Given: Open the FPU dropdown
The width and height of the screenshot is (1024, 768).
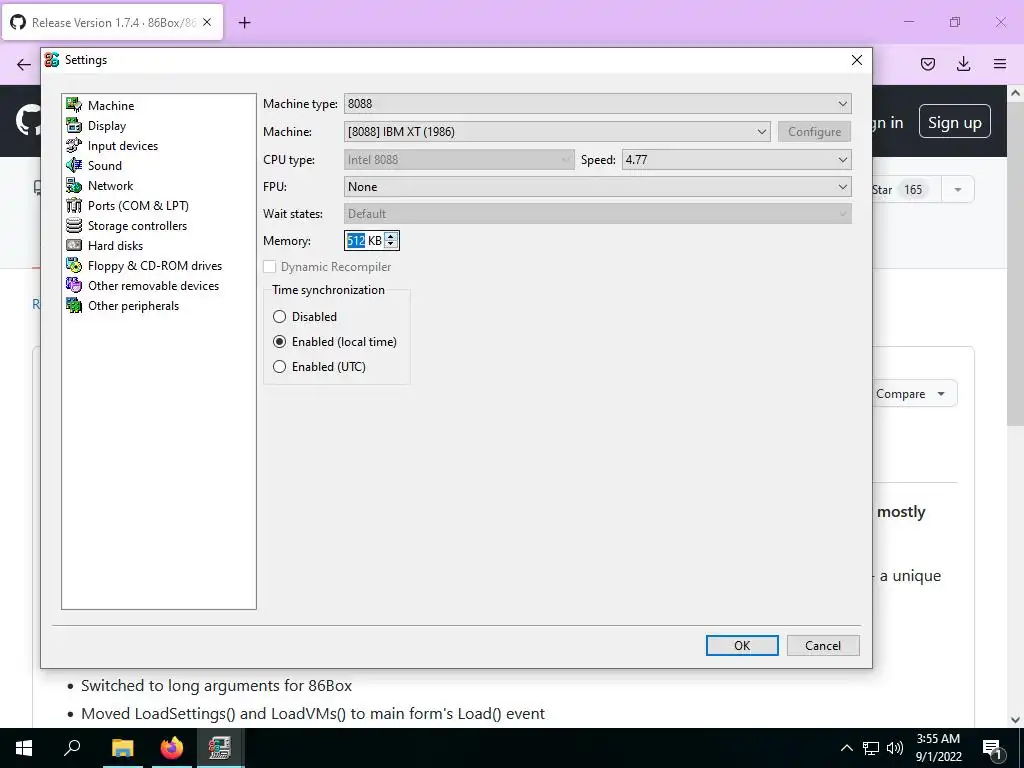Looking at the screenshot, I should [598, 187].
